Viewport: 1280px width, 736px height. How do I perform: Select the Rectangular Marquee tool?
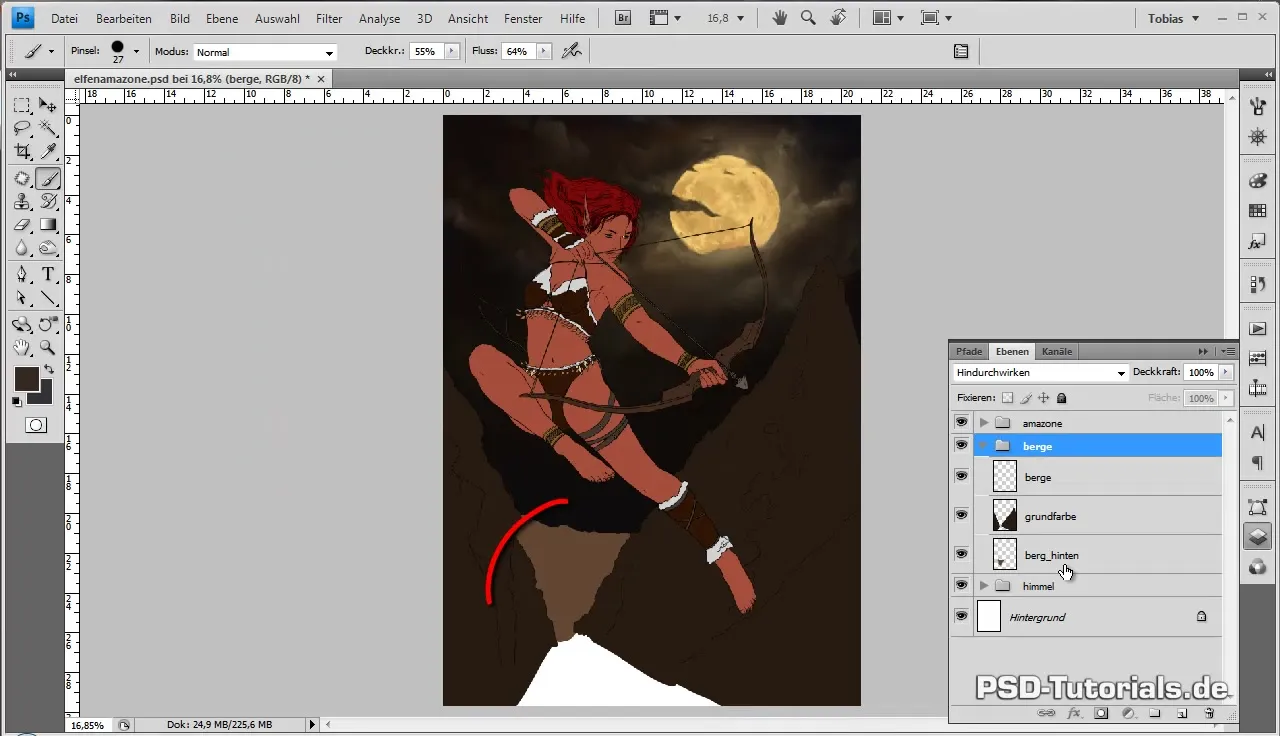(22, 105)
